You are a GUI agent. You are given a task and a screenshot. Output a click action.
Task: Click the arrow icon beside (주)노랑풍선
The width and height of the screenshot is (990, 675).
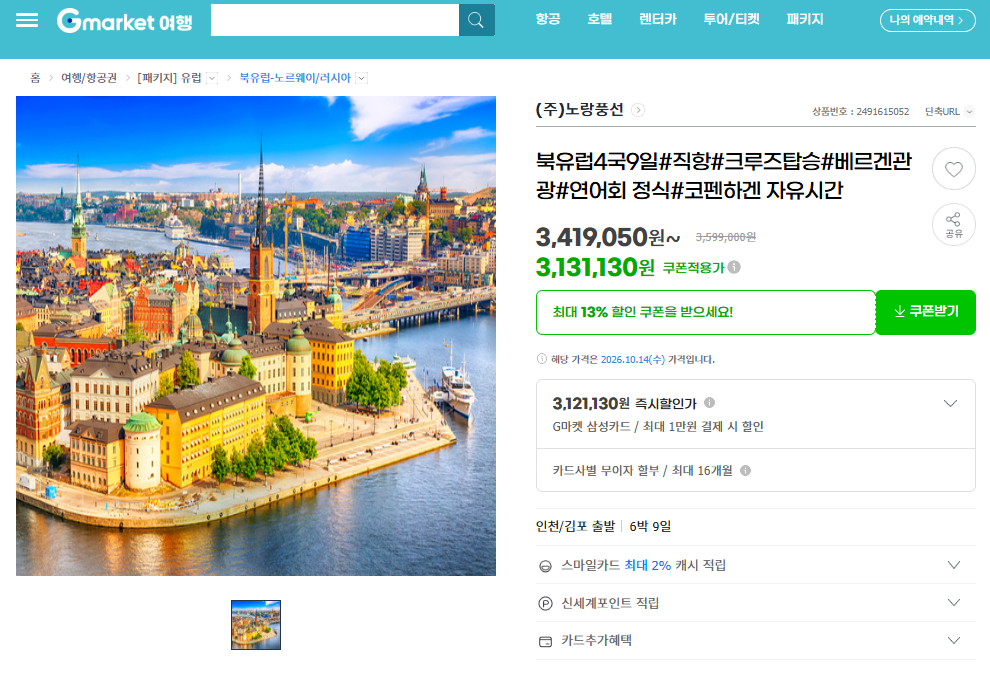pos(638,110)
